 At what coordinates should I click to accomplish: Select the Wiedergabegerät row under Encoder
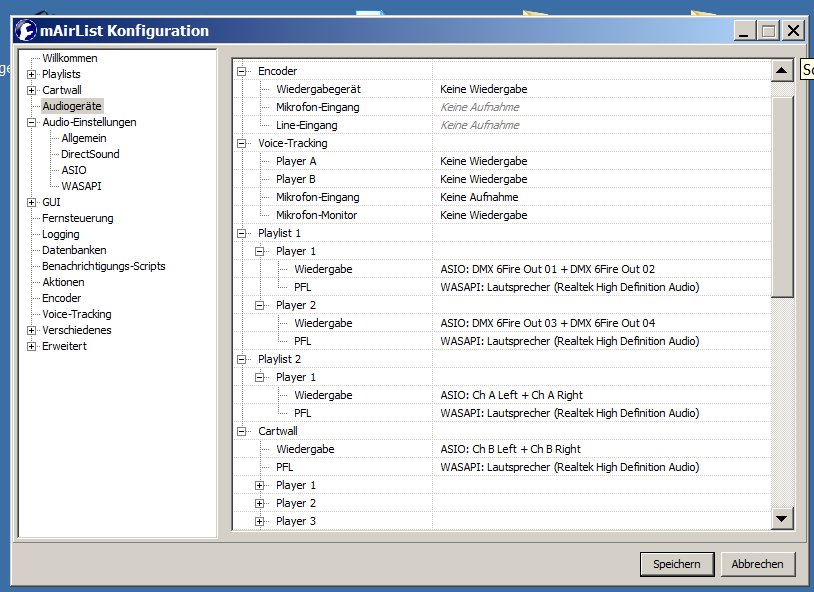click(x=503, y=89)
